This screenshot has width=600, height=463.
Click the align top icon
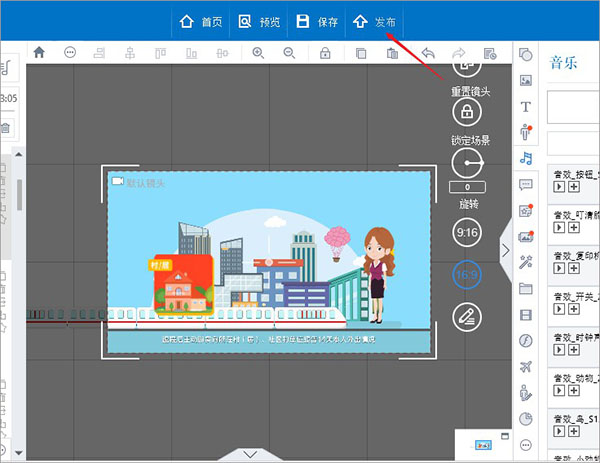(x=160, y=53)
